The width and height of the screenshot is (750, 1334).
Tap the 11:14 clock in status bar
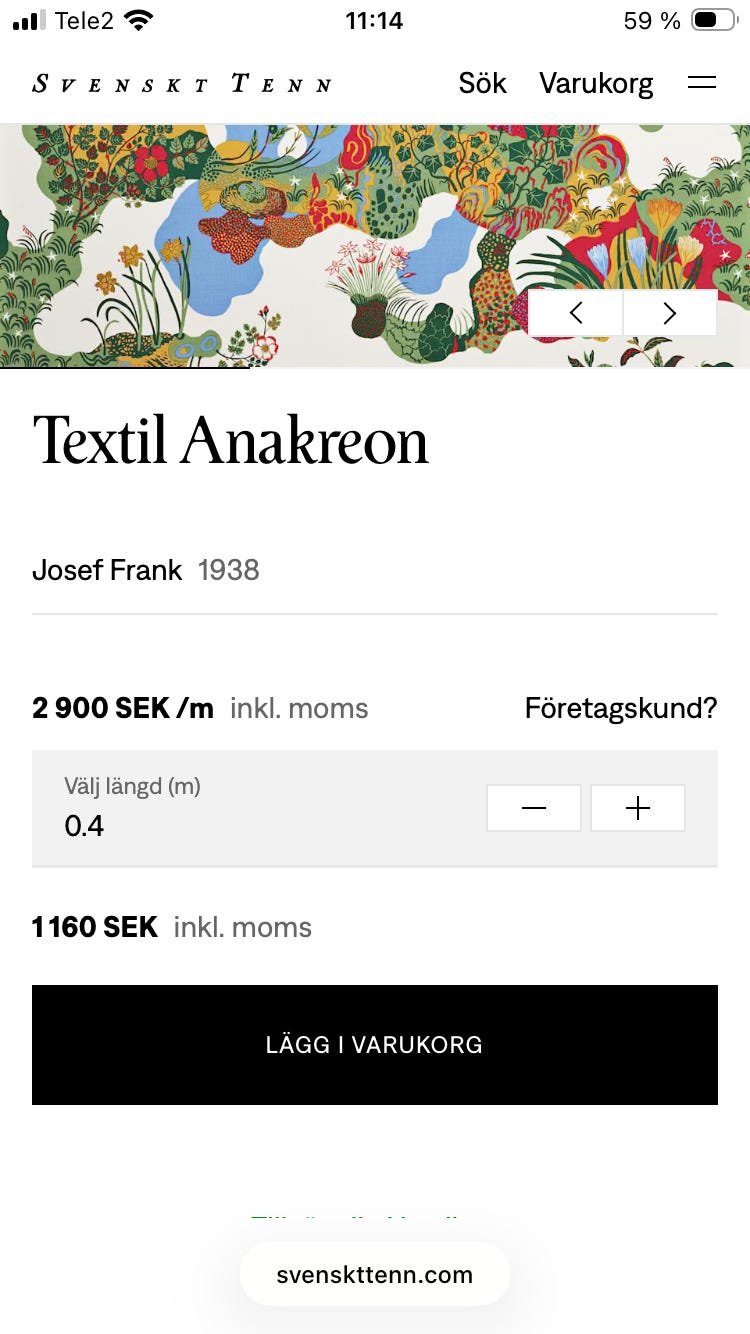pos(374,20)
